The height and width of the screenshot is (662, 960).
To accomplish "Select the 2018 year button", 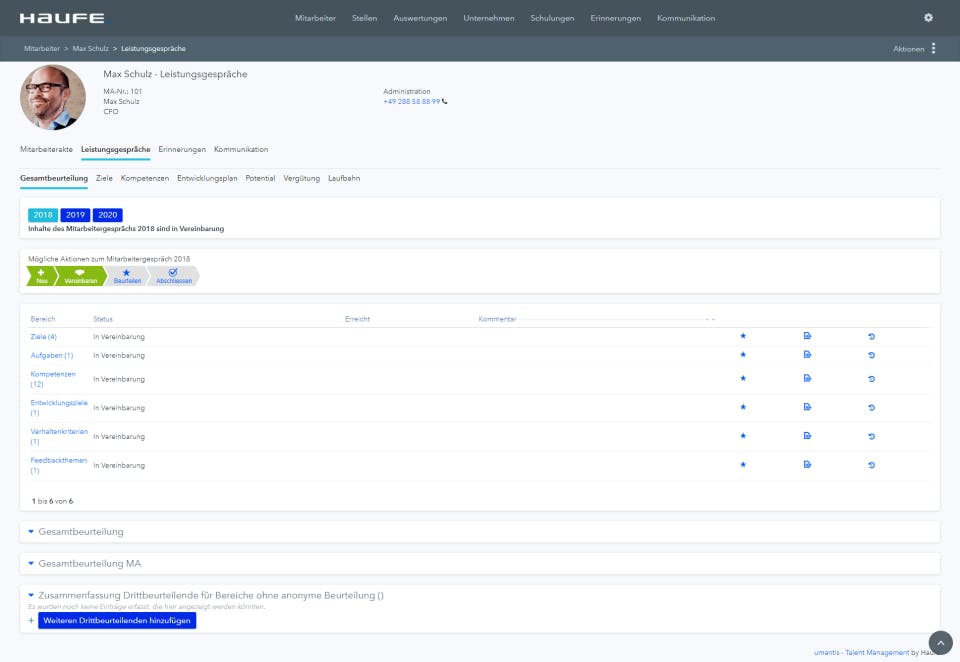I will (x=43, y=215).
